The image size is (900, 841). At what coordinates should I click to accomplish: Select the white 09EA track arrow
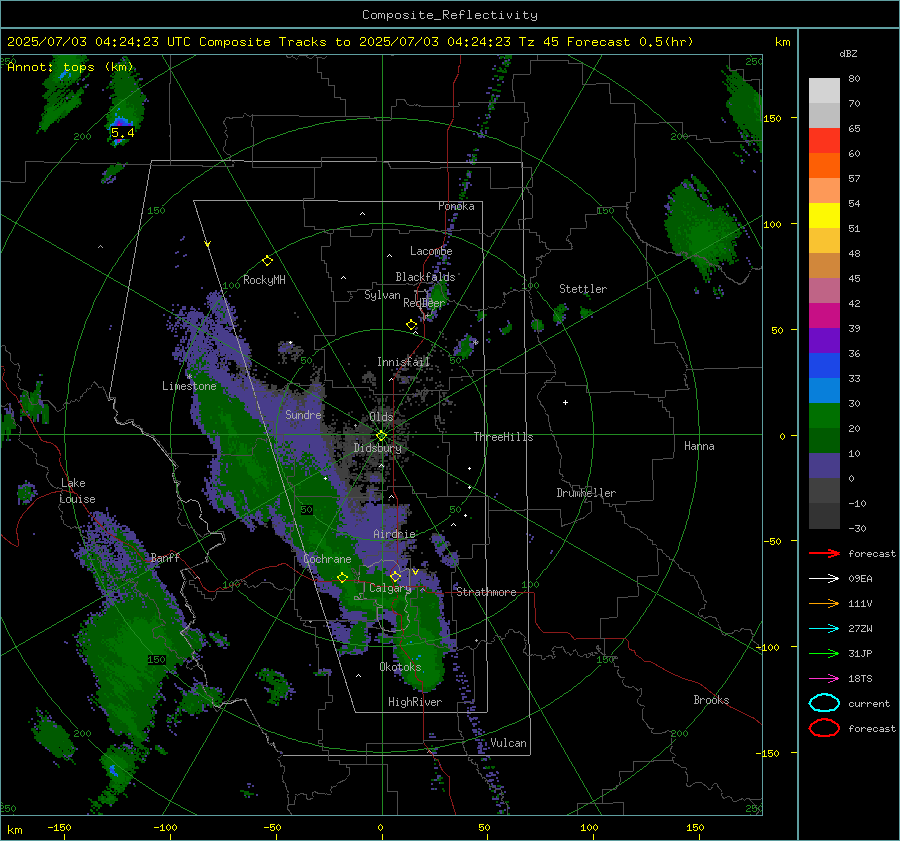tap(824, 579)
